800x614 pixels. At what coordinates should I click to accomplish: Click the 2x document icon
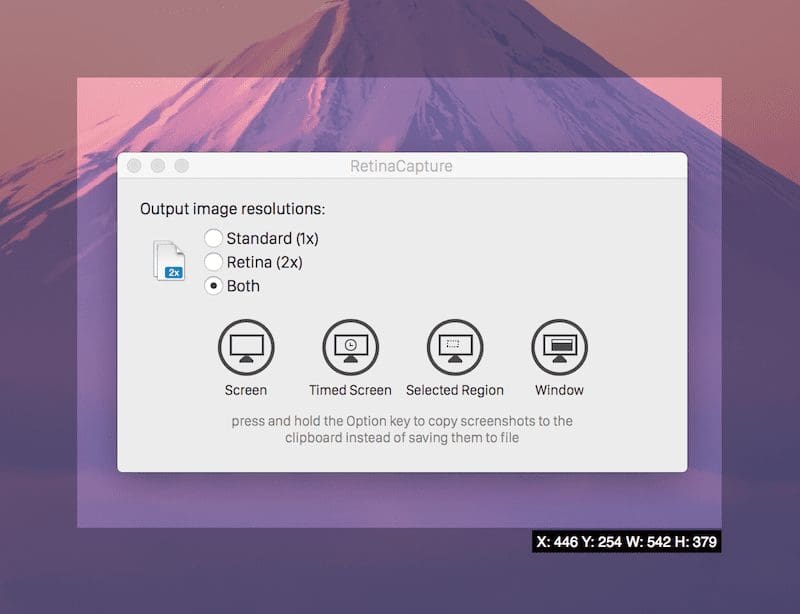169,261
